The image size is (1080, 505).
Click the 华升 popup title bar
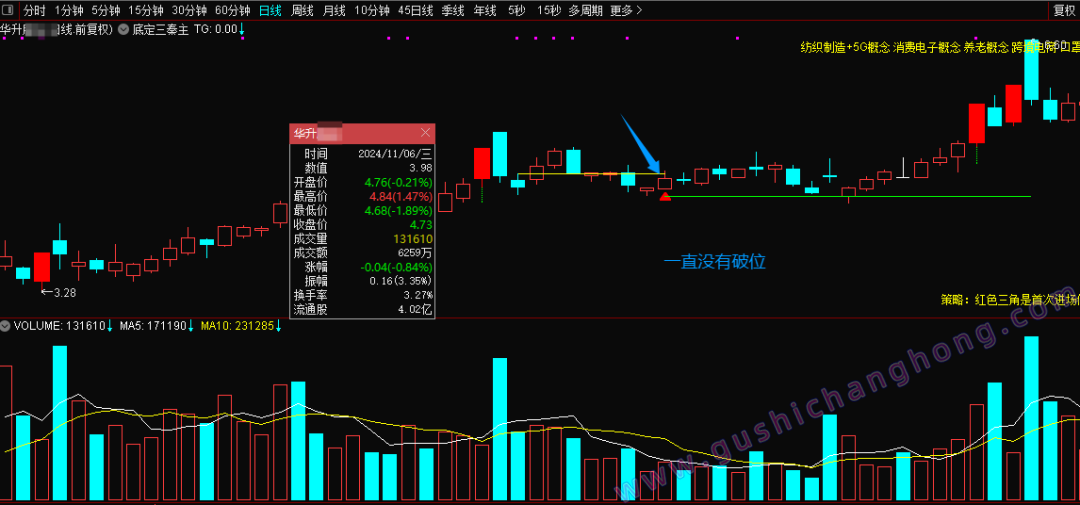[362, 133]
